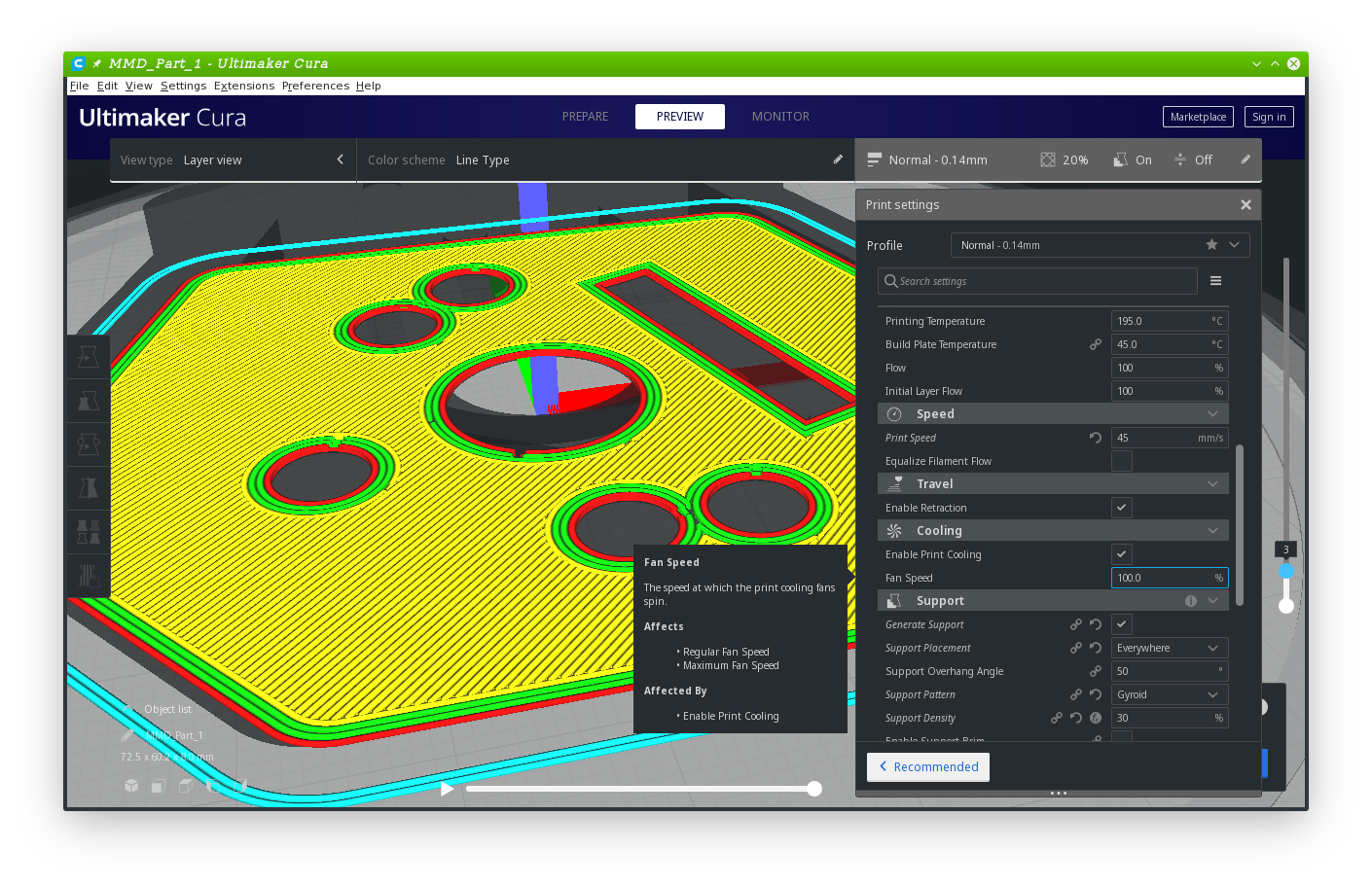This screenshot has width=1372, height=886.
Task: Click the Printing Temperature value field
Action: [x=1170, y=321]
